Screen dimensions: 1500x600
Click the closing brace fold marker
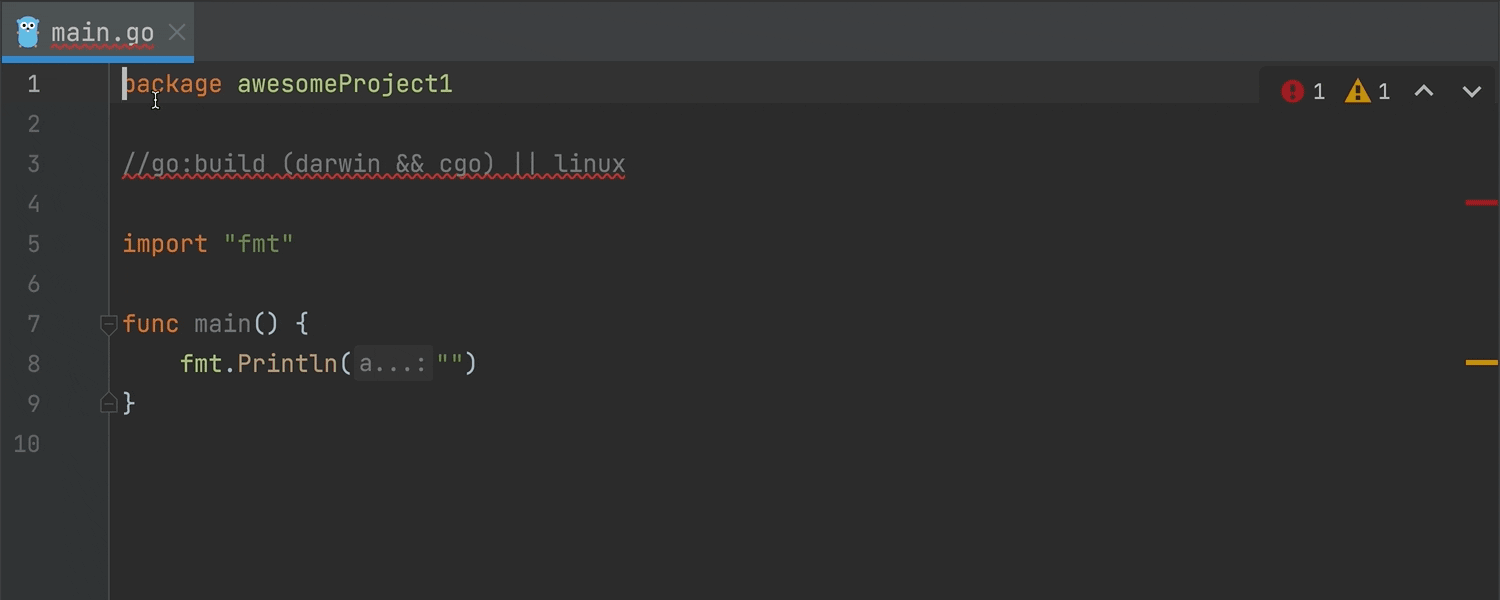pos(109,403)
